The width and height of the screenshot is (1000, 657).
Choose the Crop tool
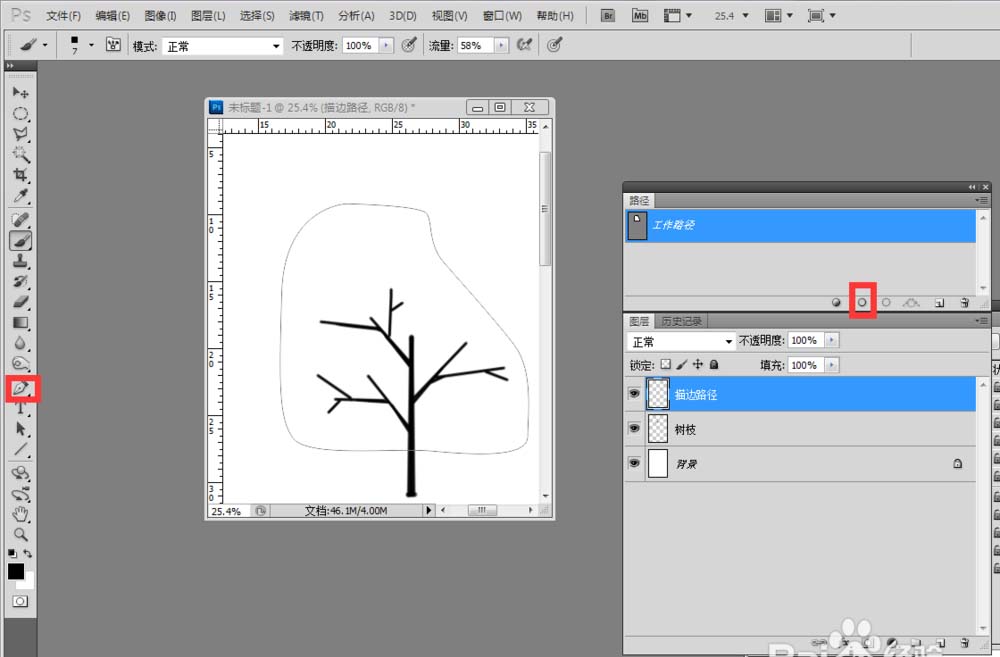click(x=20, y=176)
